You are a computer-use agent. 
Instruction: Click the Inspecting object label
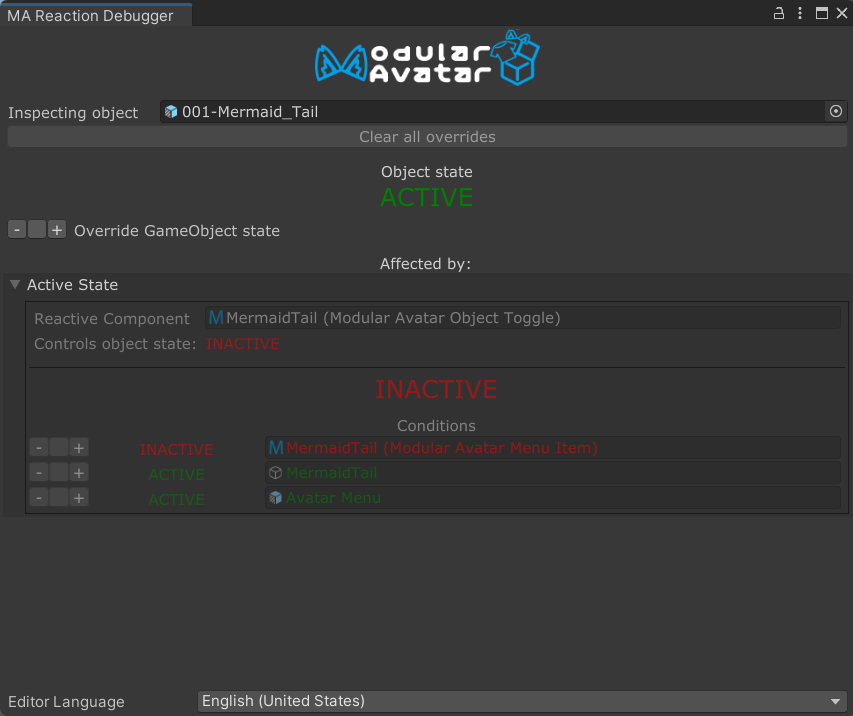pyautogui.click(x=73, y=113)
